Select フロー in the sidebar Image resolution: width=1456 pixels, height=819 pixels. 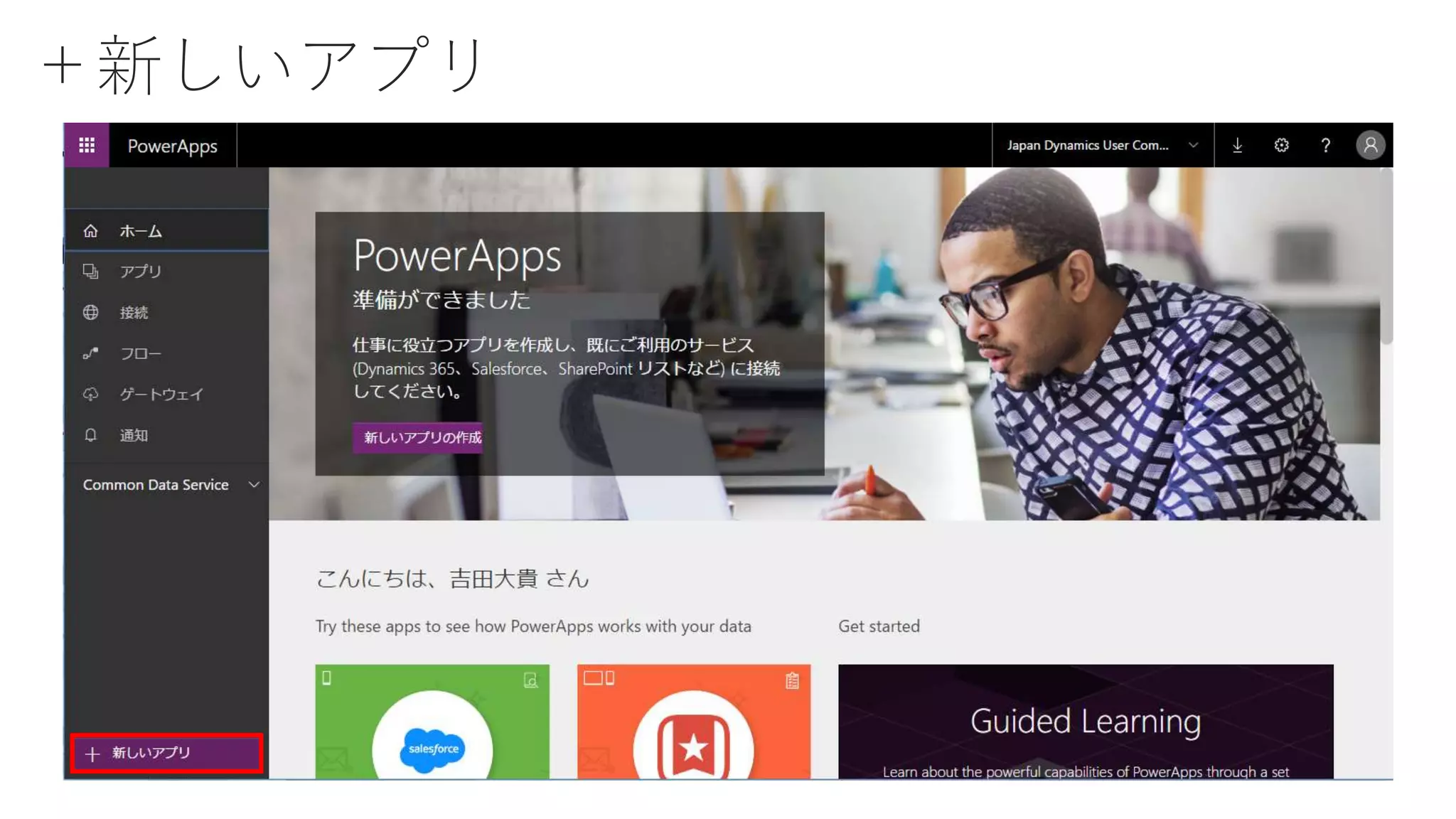pos(166,353)
